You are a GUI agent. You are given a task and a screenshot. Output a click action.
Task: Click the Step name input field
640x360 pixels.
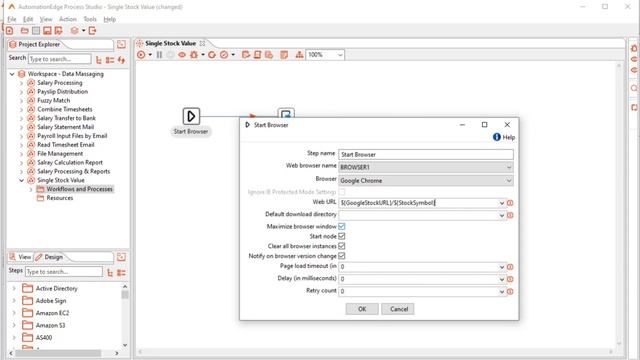coord(426,154)
